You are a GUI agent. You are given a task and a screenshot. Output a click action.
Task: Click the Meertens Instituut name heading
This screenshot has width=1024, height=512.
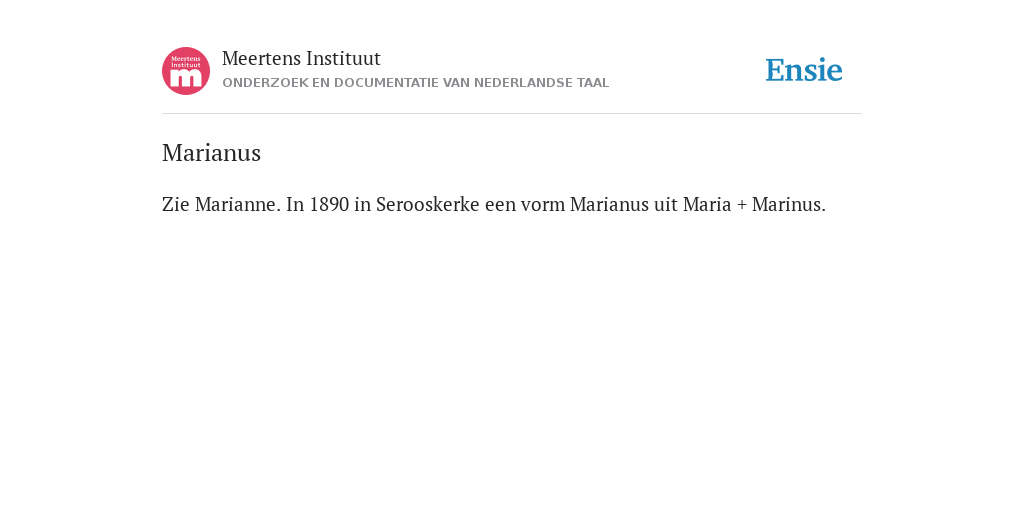tap(301, 58)
